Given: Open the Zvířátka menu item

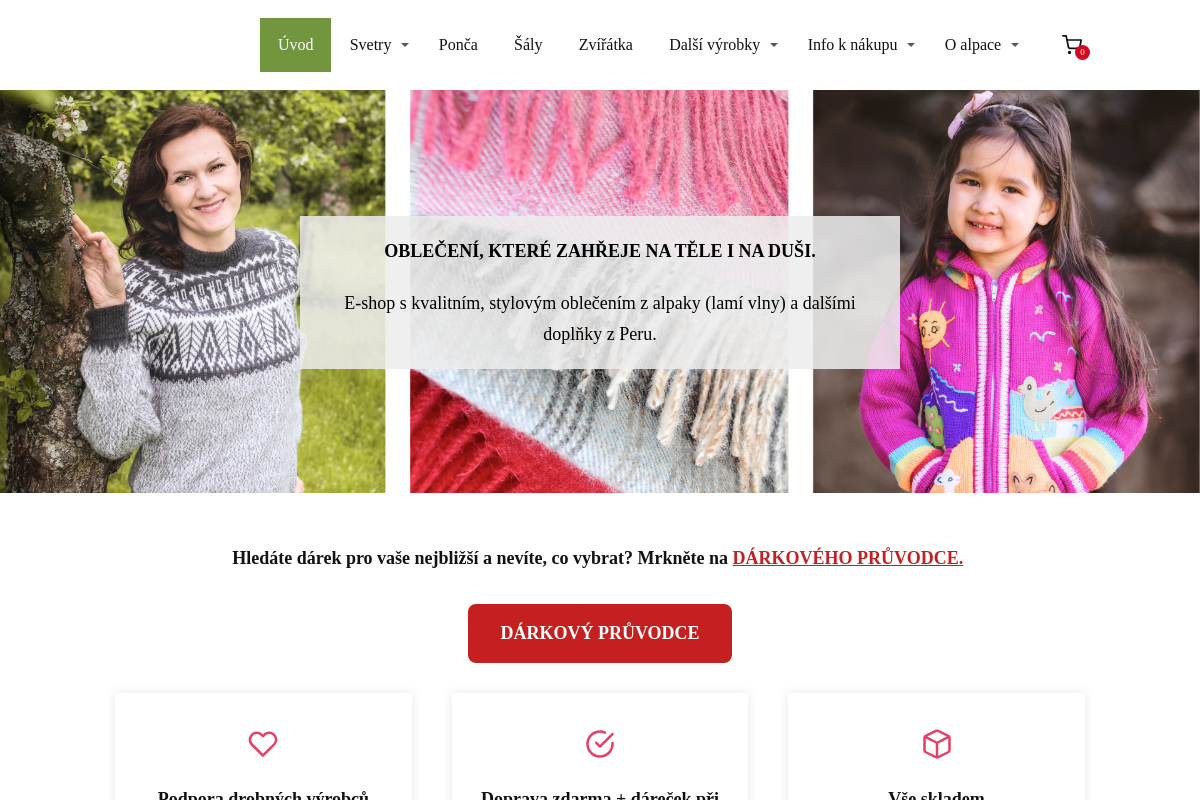Looking at the screenshot, I should (606, 45).
